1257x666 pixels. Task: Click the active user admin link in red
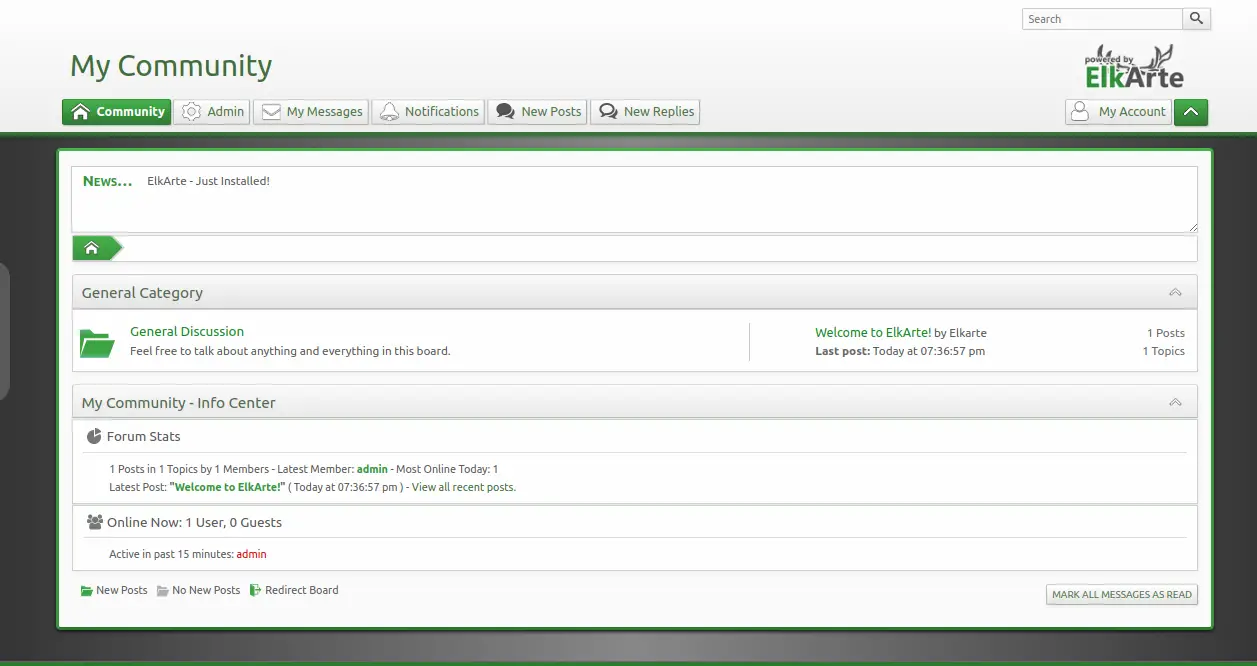click(251, 554)
